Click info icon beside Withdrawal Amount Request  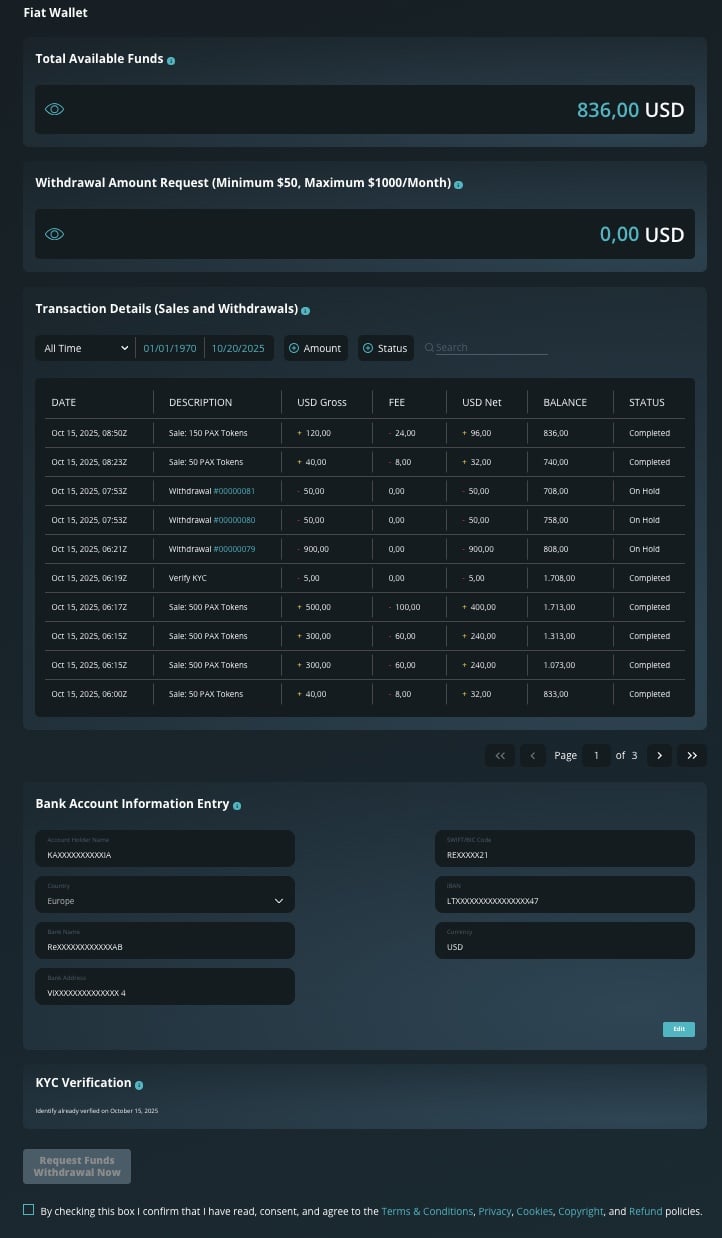coord(458,185)
